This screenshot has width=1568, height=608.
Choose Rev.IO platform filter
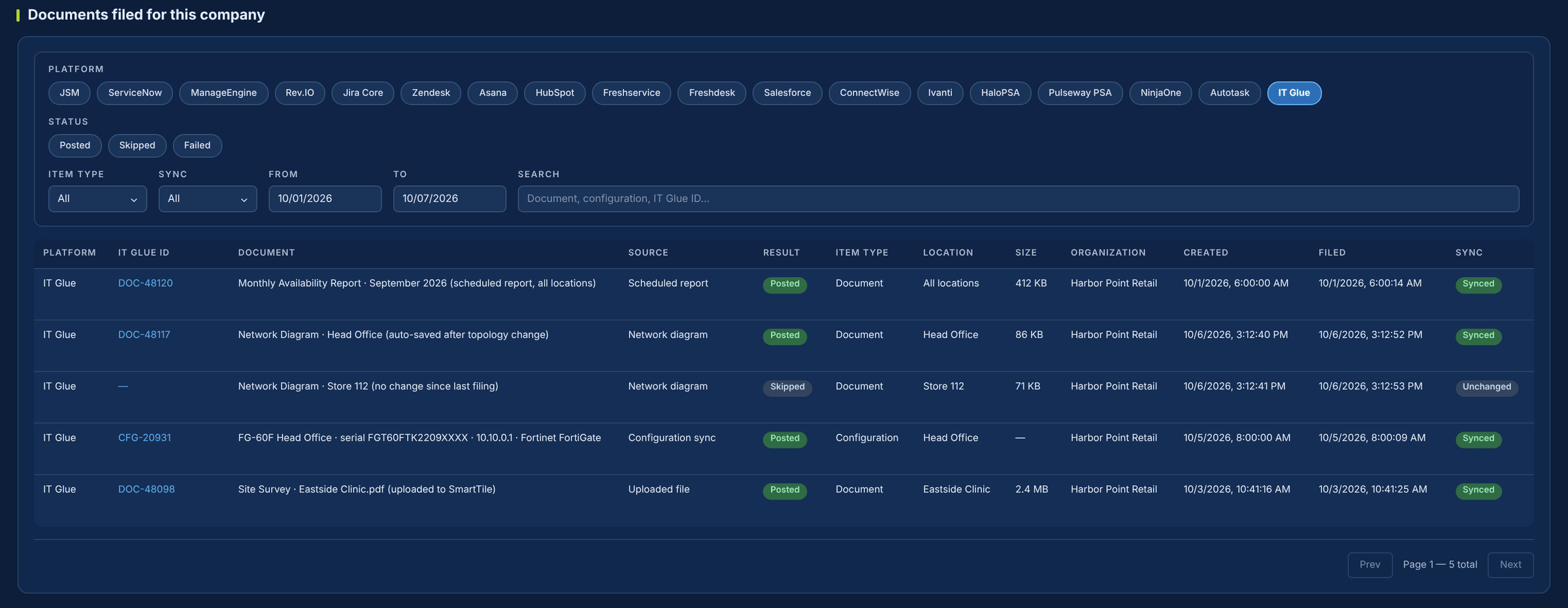pos(300,93)
